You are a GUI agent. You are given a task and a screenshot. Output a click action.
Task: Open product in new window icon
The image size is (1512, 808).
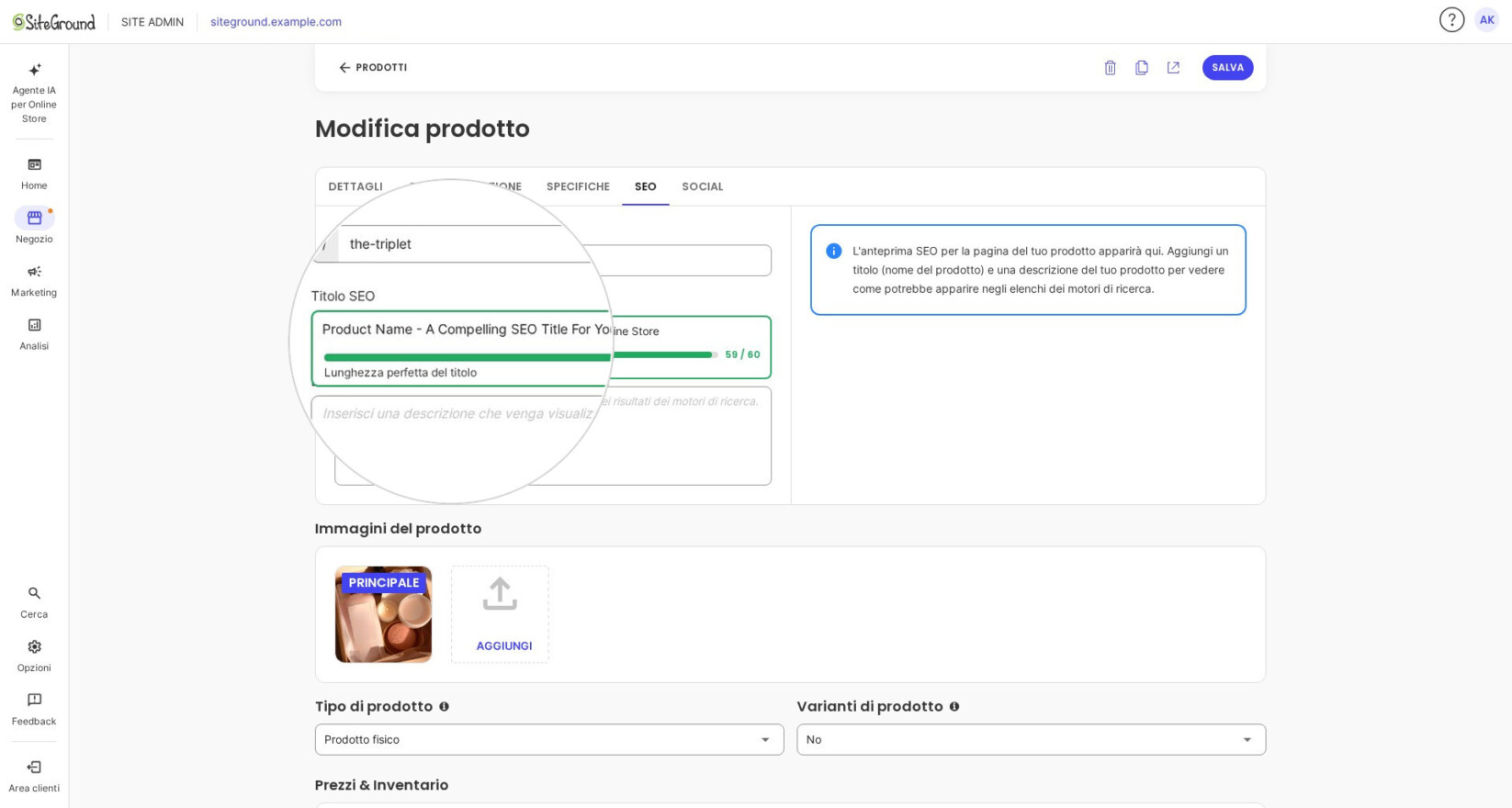coord(1173,67)
